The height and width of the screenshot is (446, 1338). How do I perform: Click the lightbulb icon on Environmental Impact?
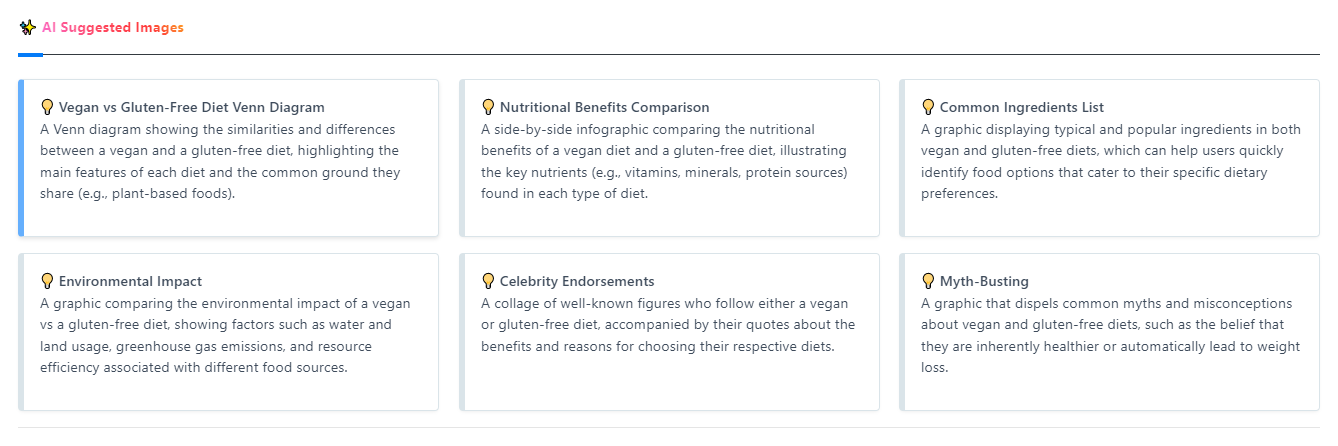[x=47, y=280]
